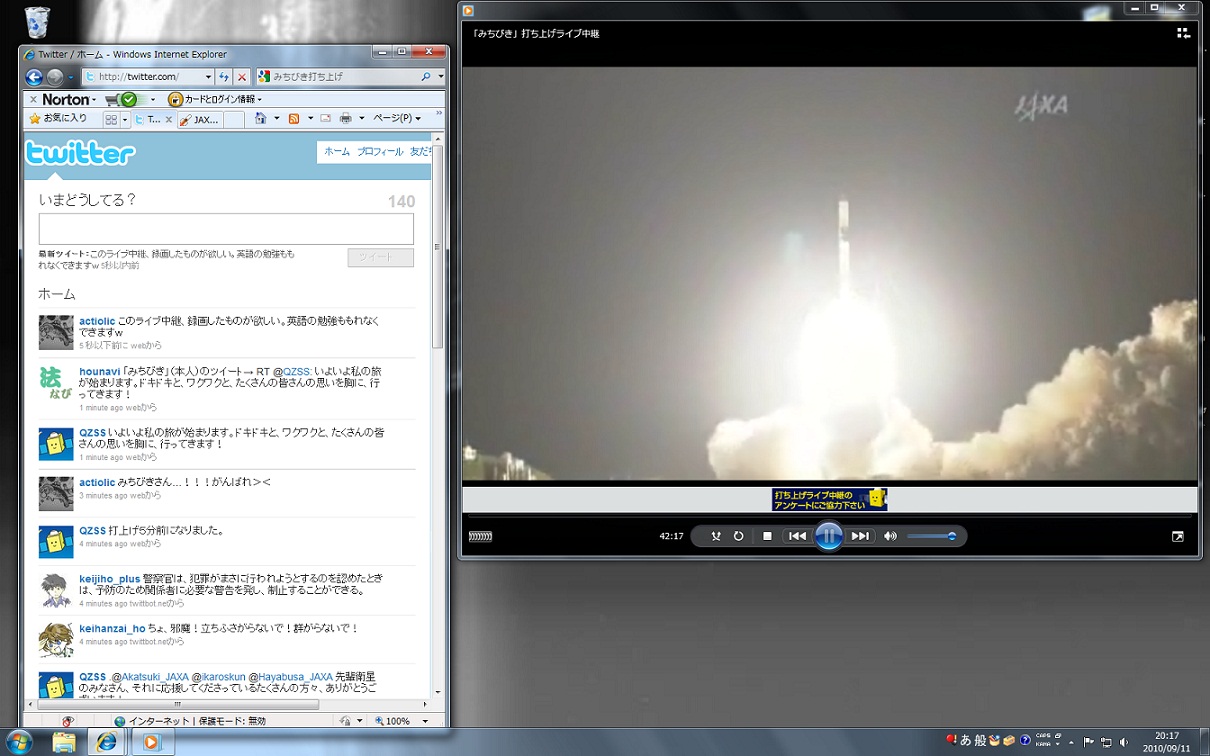Open the Windows Start menu
This screenshot has width=1210, height=756.
pos(19,742)
